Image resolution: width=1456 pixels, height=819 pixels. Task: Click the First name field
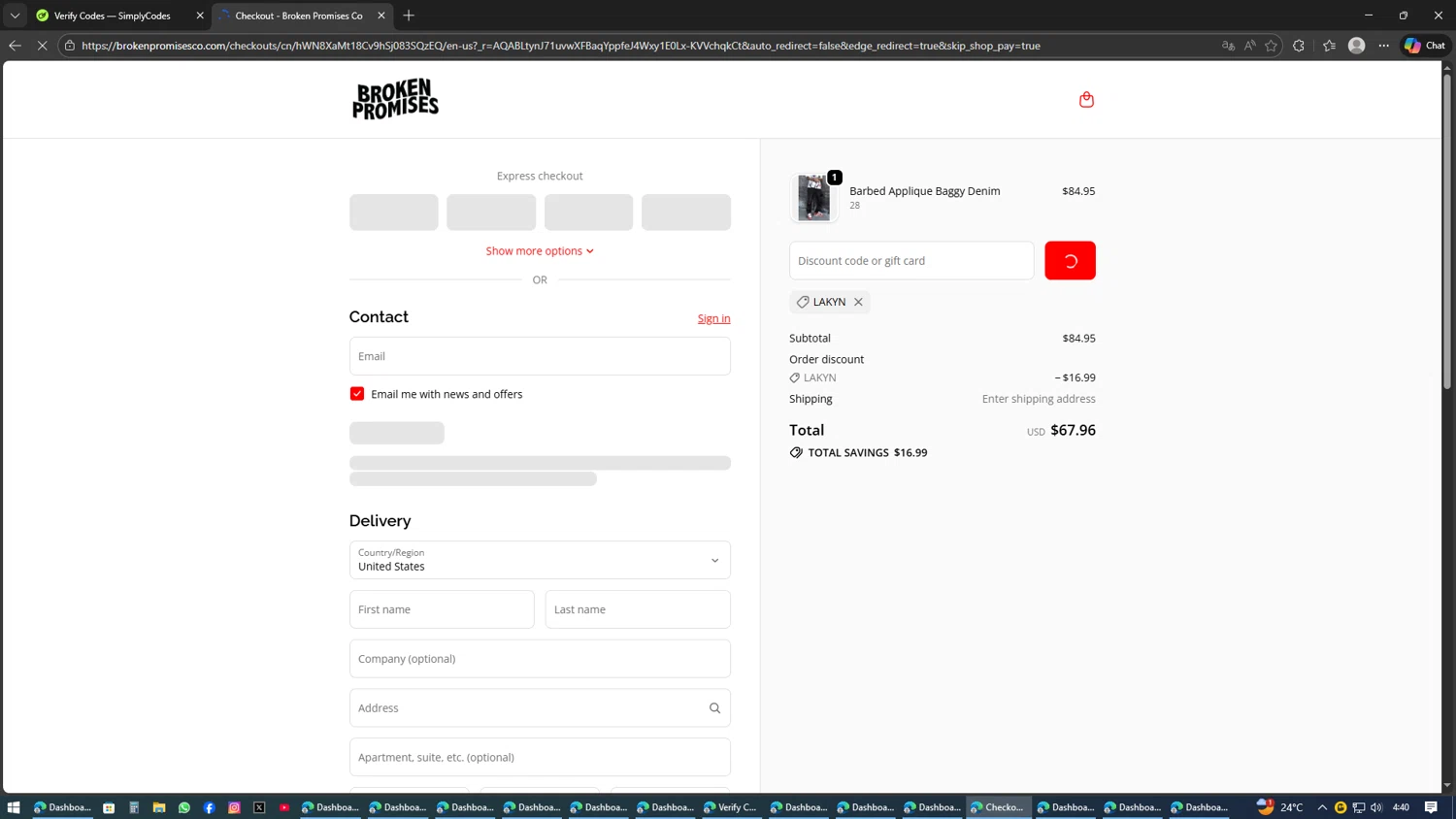[x=442, y=609]
